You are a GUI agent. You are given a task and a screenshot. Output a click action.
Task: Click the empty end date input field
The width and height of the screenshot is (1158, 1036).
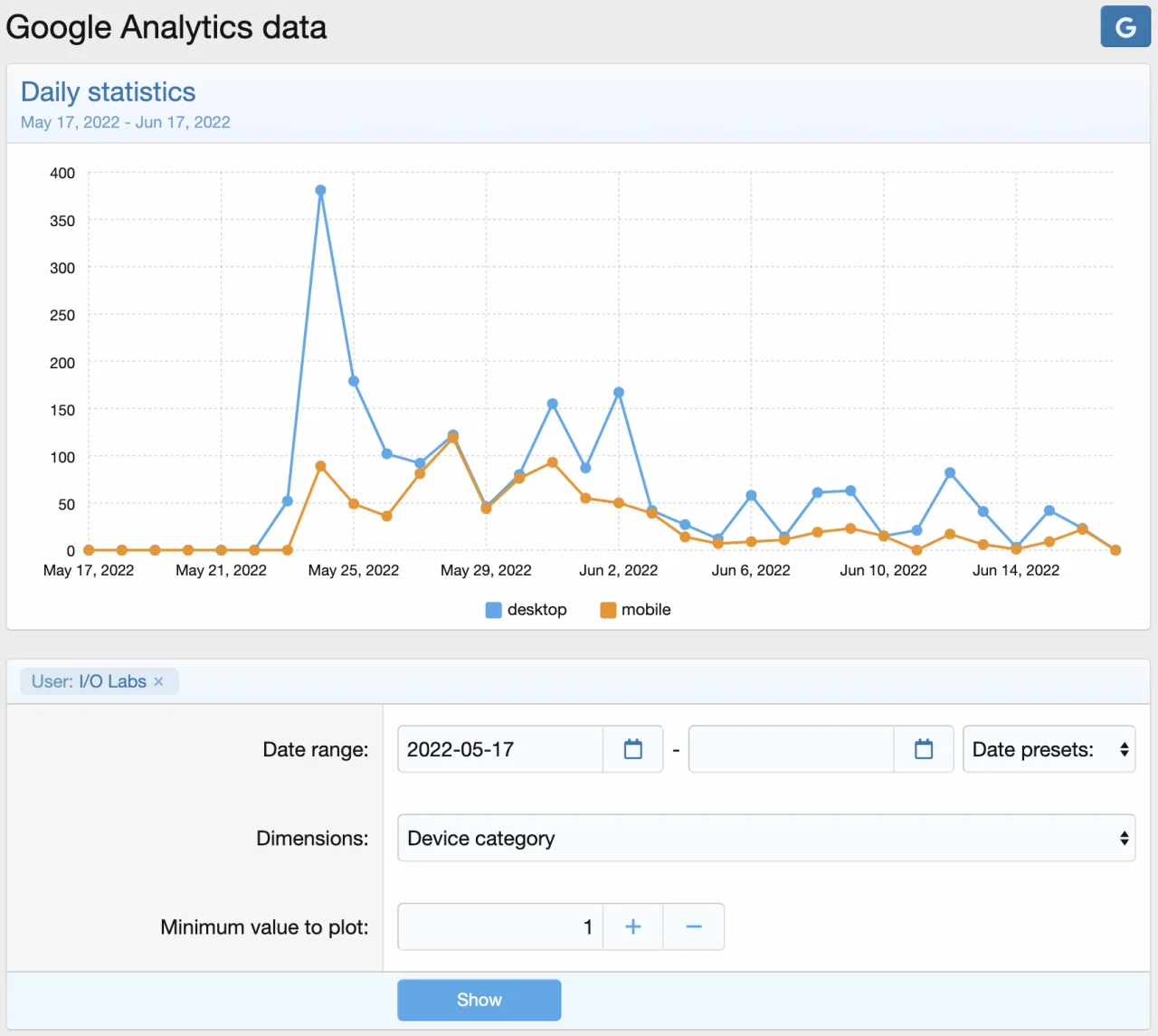click(791, 749)
